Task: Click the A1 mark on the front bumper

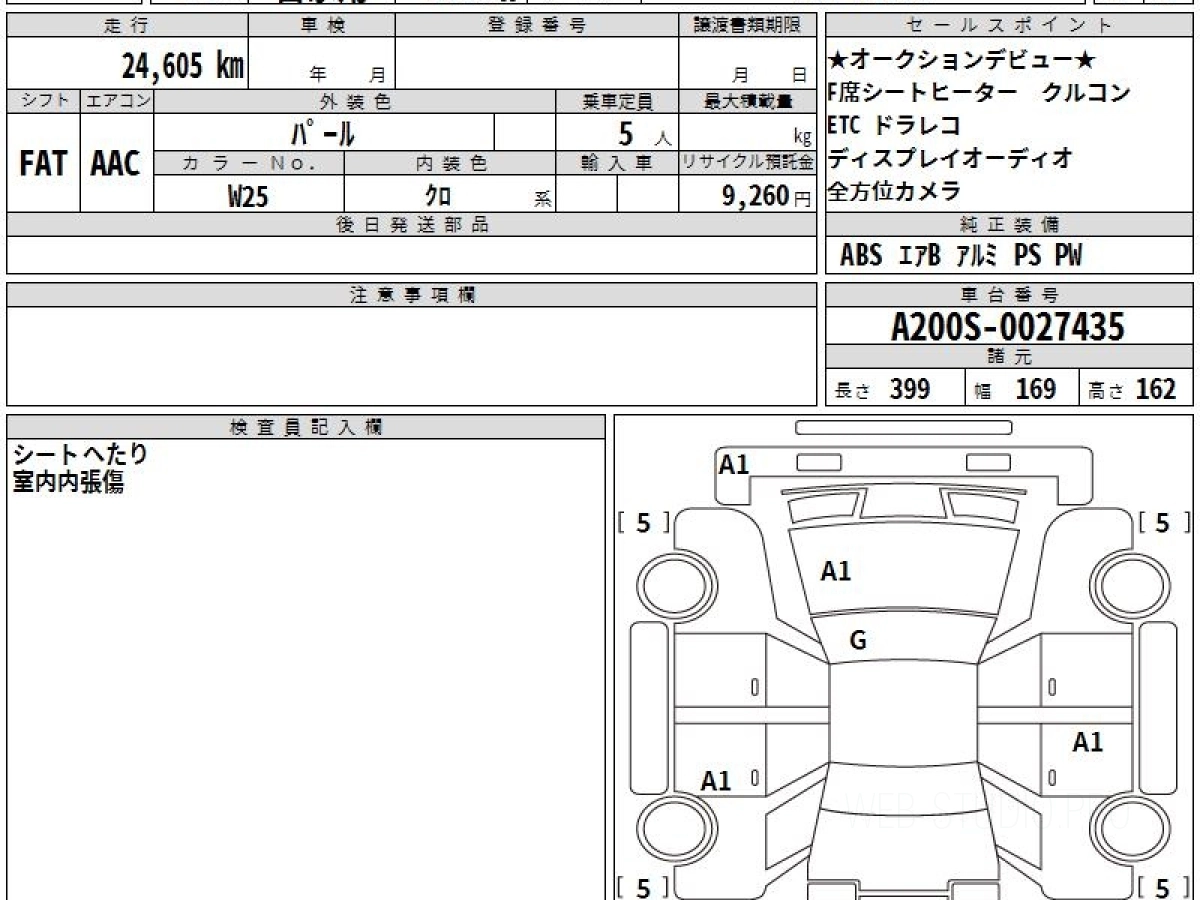Action: pos(734,464)
